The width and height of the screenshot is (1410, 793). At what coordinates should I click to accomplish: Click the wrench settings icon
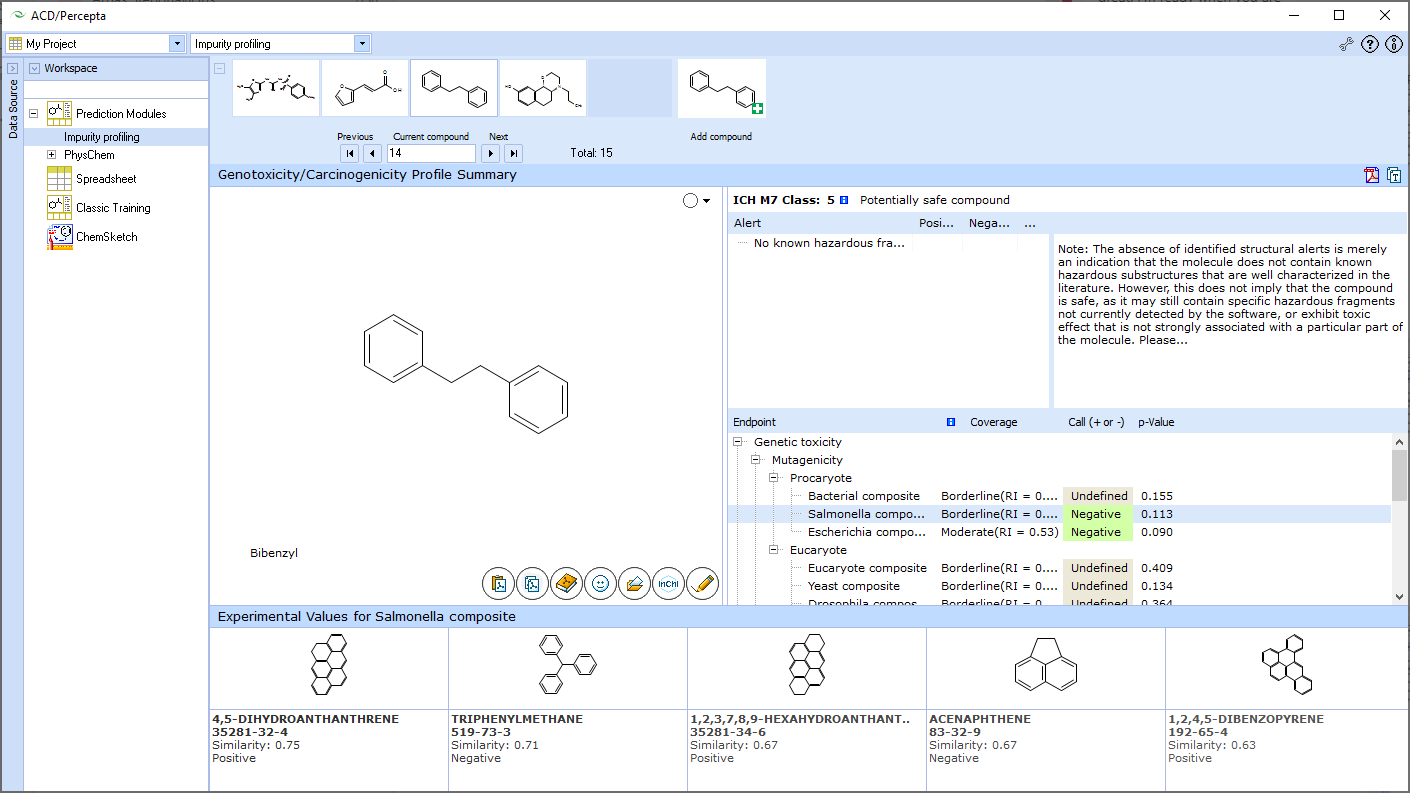click(x=1347, y=44)
